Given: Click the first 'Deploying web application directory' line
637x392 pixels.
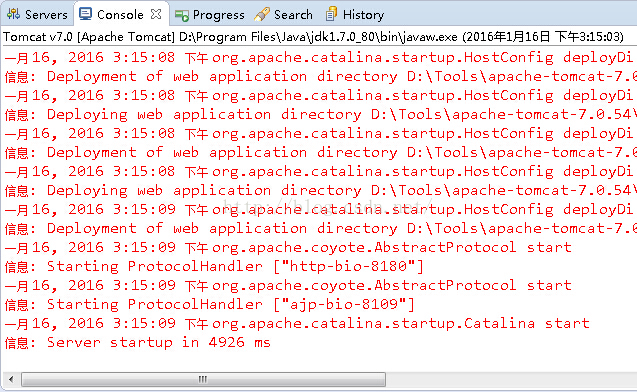Looking at the screenshot, I should (x=321, y=115).
